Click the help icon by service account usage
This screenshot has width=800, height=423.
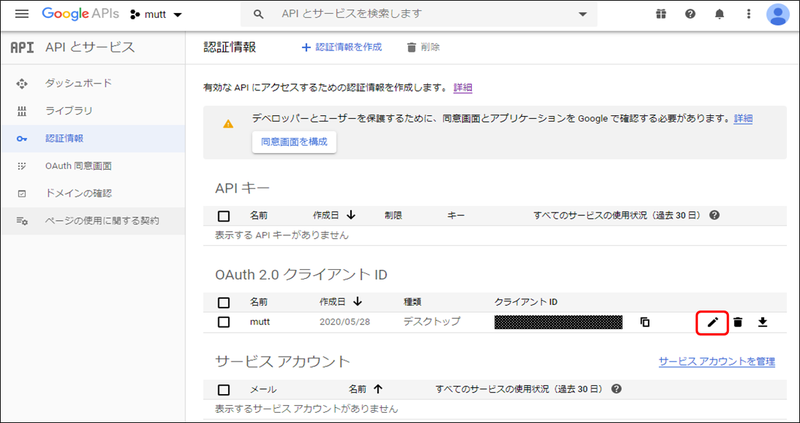pos(616,389)
